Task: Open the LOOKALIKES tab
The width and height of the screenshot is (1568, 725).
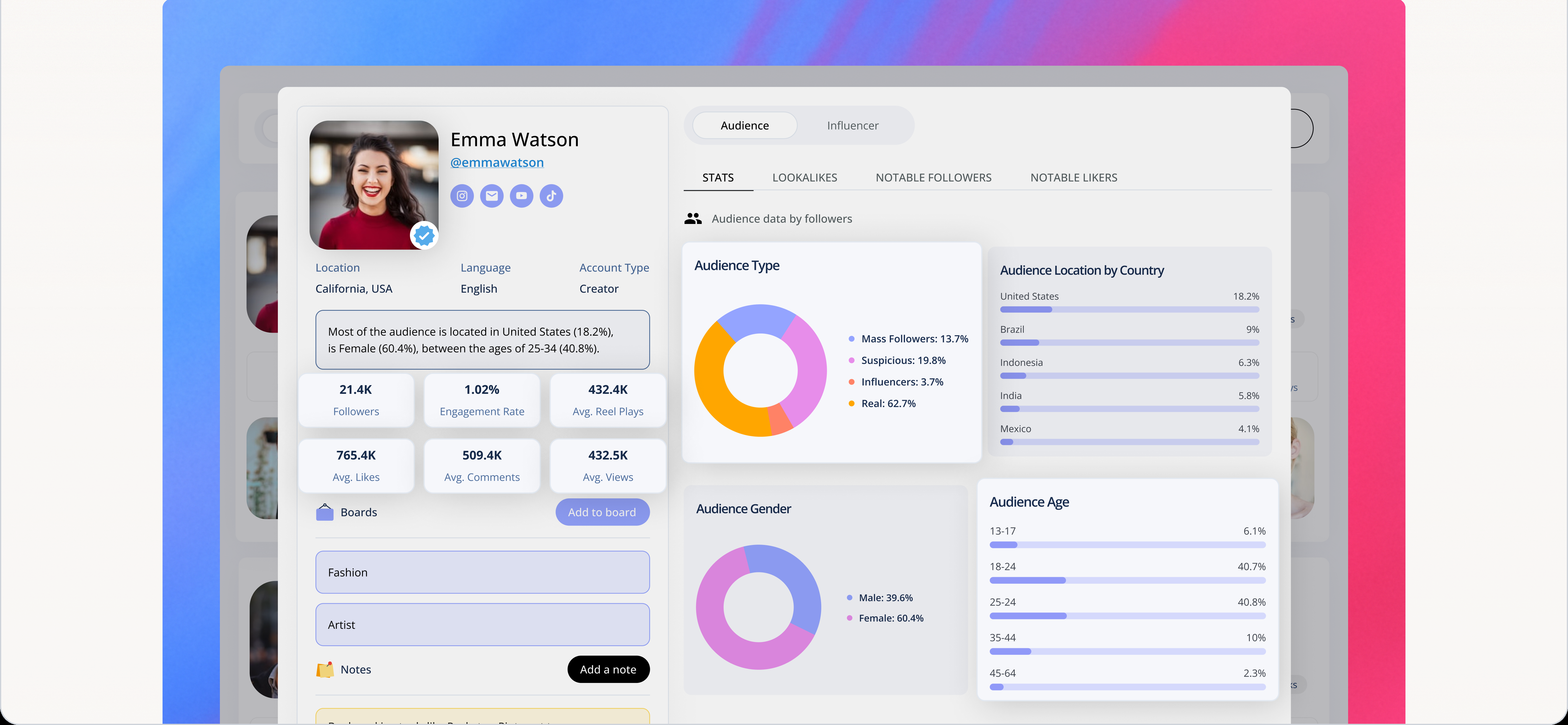Action: point(805,178)
